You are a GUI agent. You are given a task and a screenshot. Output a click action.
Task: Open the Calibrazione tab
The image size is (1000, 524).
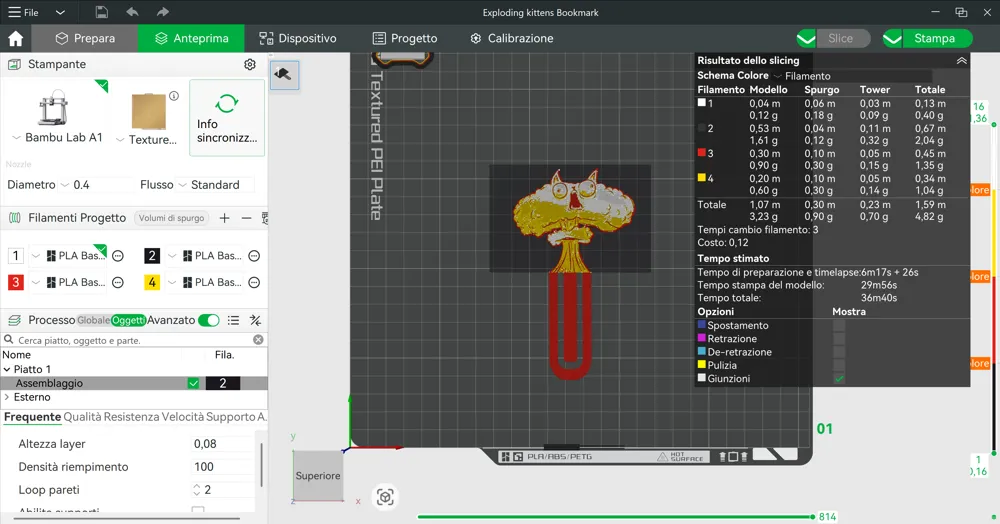(x=511, y=38)
